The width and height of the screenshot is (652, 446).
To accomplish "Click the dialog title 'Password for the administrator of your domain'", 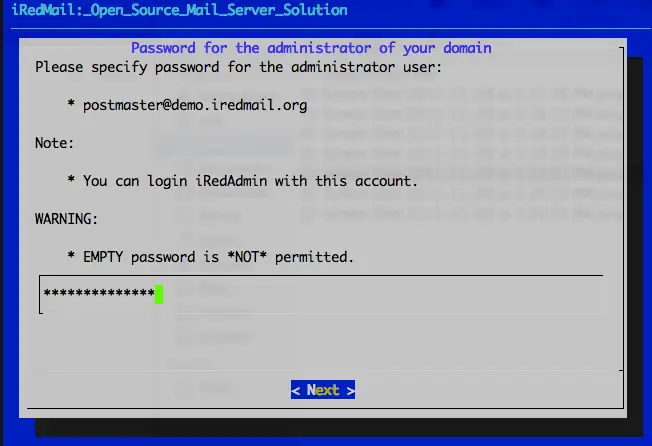I will point(311,48).
